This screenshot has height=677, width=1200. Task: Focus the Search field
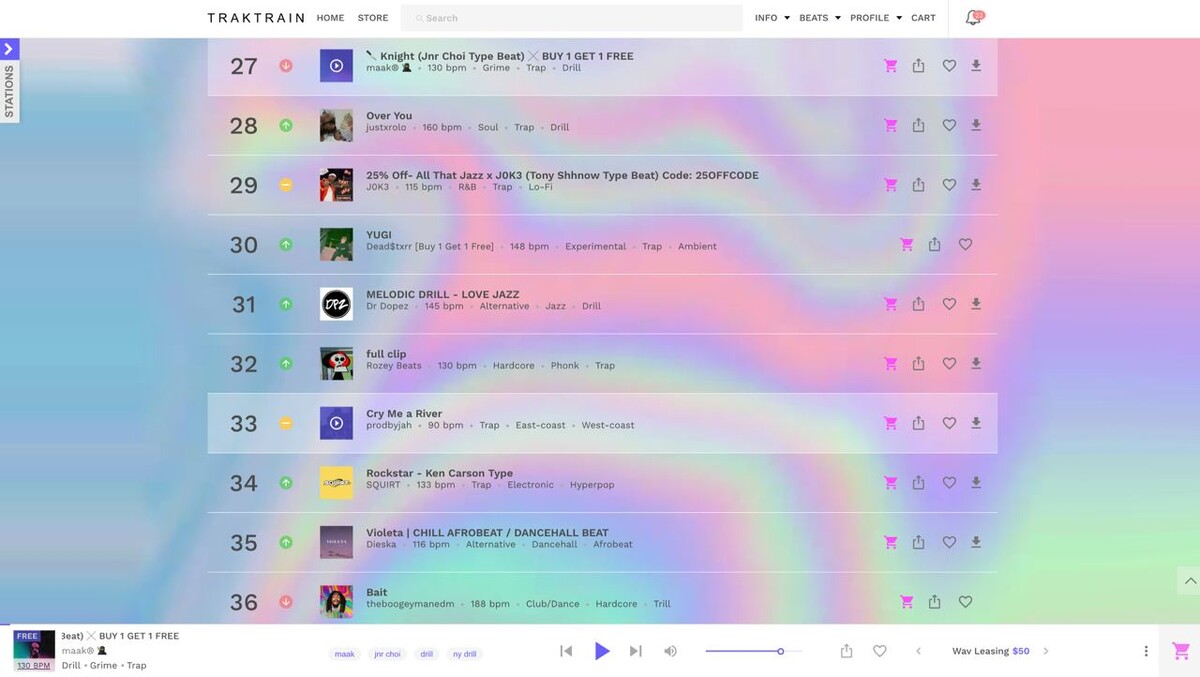571,18
